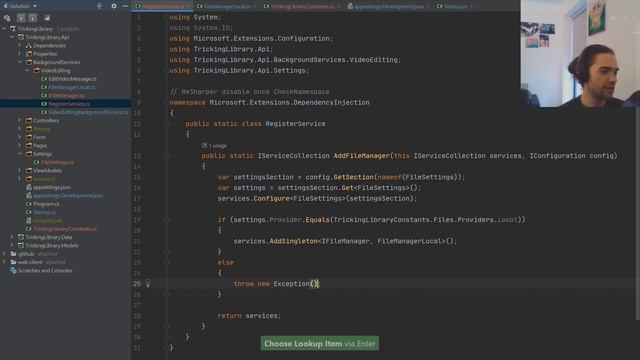Click the BackgroundServices folder icon

29,62
